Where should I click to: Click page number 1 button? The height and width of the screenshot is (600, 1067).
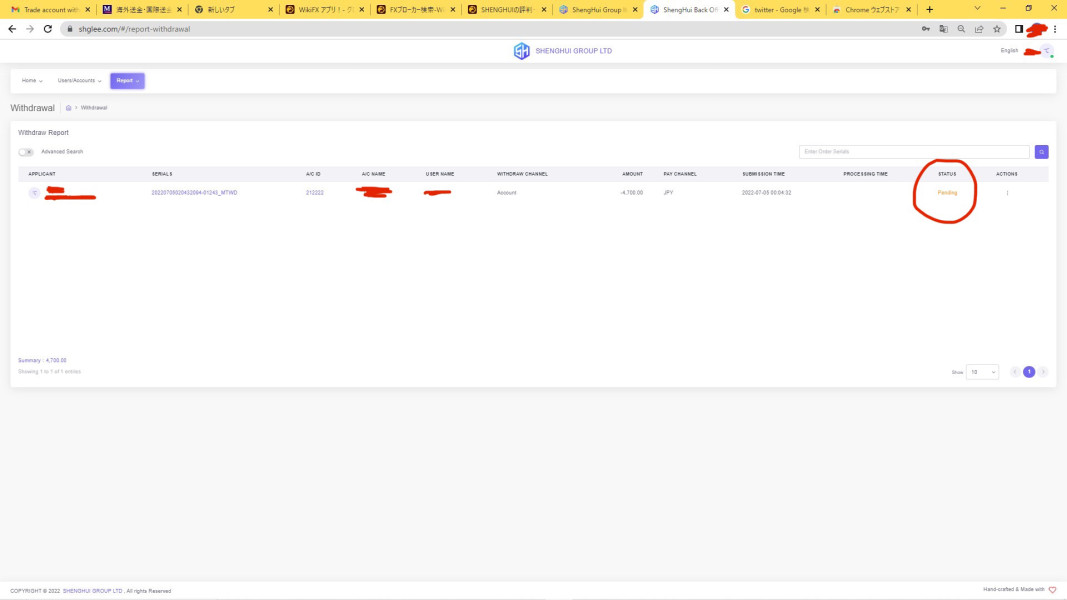[1029, 372]
